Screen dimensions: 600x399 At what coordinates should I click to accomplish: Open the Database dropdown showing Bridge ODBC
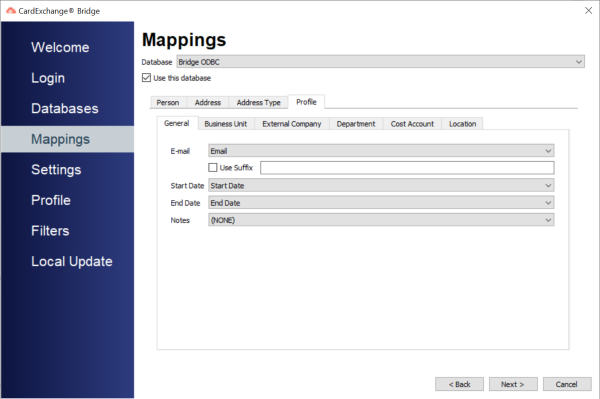coord(380,62)
